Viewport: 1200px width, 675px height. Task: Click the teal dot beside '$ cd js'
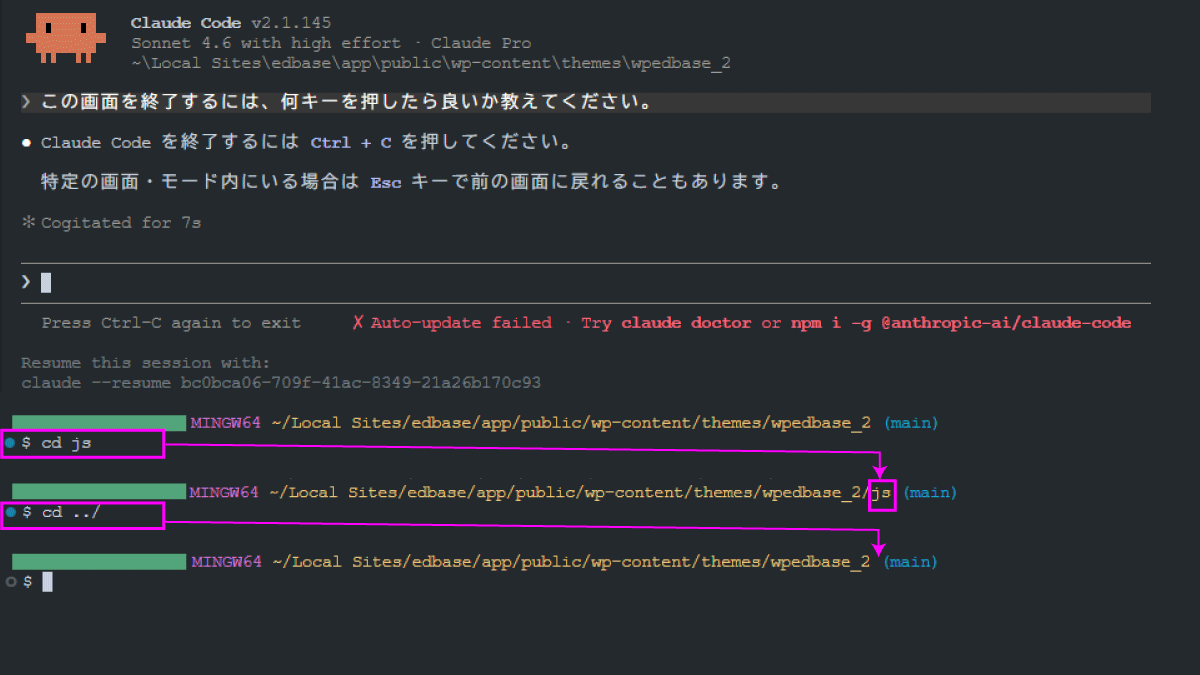coord(10,442)
